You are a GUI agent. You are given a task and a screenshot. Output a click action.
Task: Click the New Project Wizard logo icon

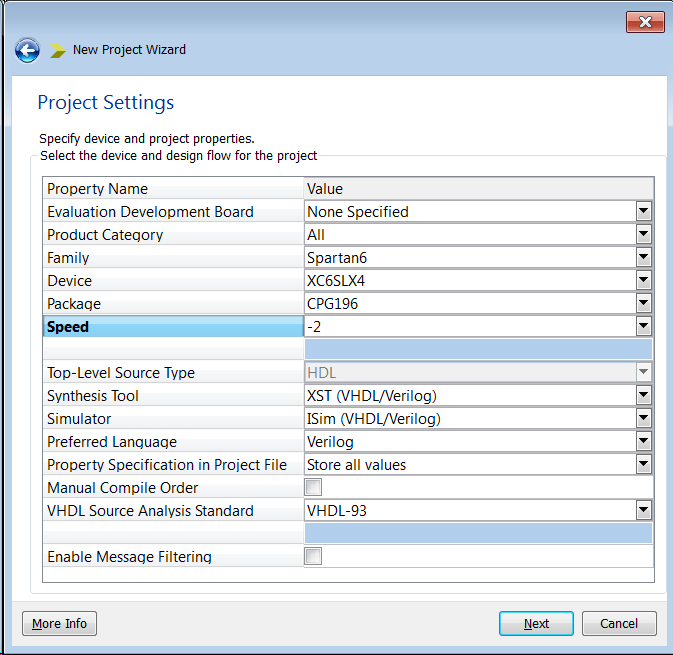[58, 50]
